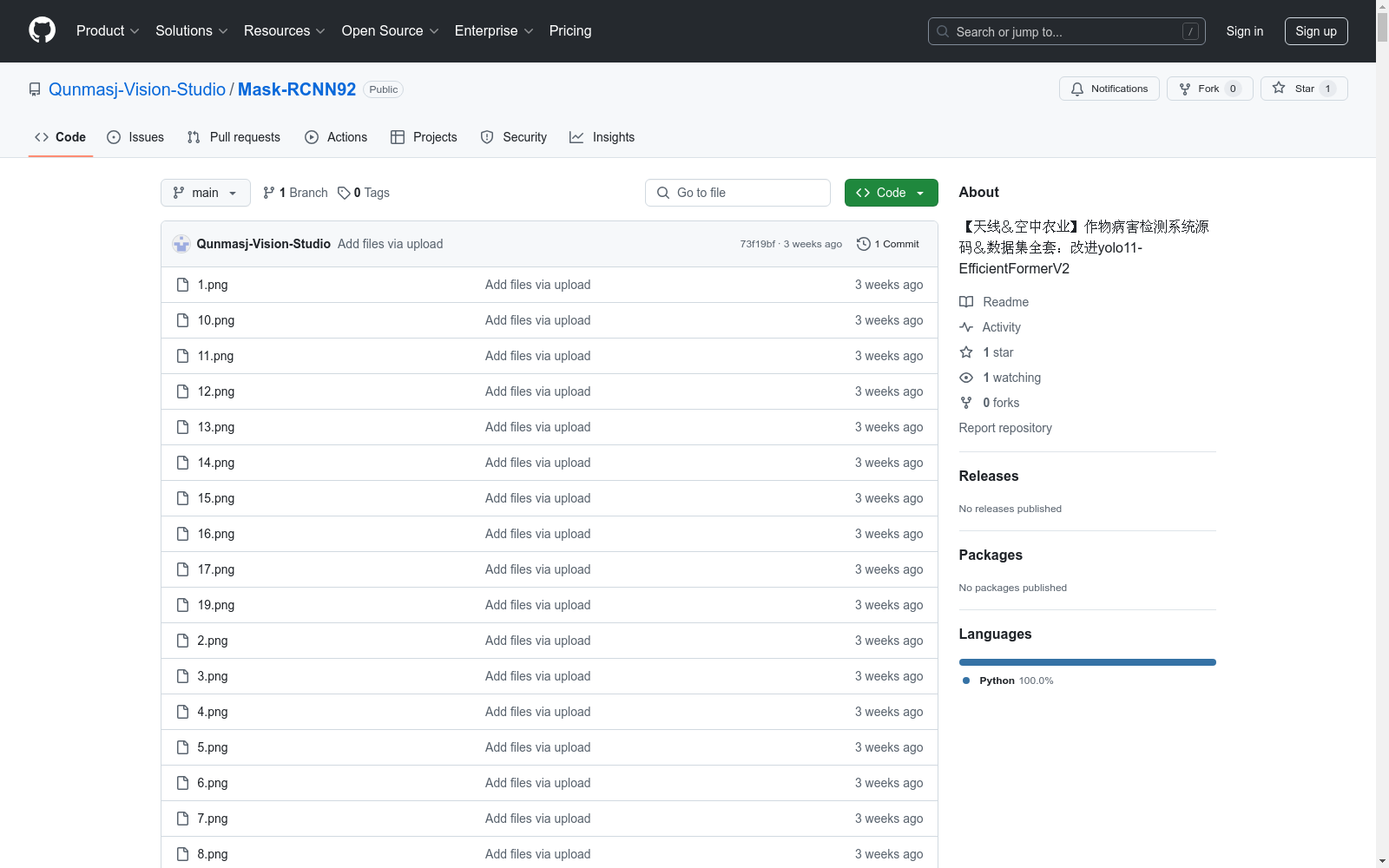Expand the Open Source menu
The width and height of the screenshot is (1389, 868).
tap(390, 30)
